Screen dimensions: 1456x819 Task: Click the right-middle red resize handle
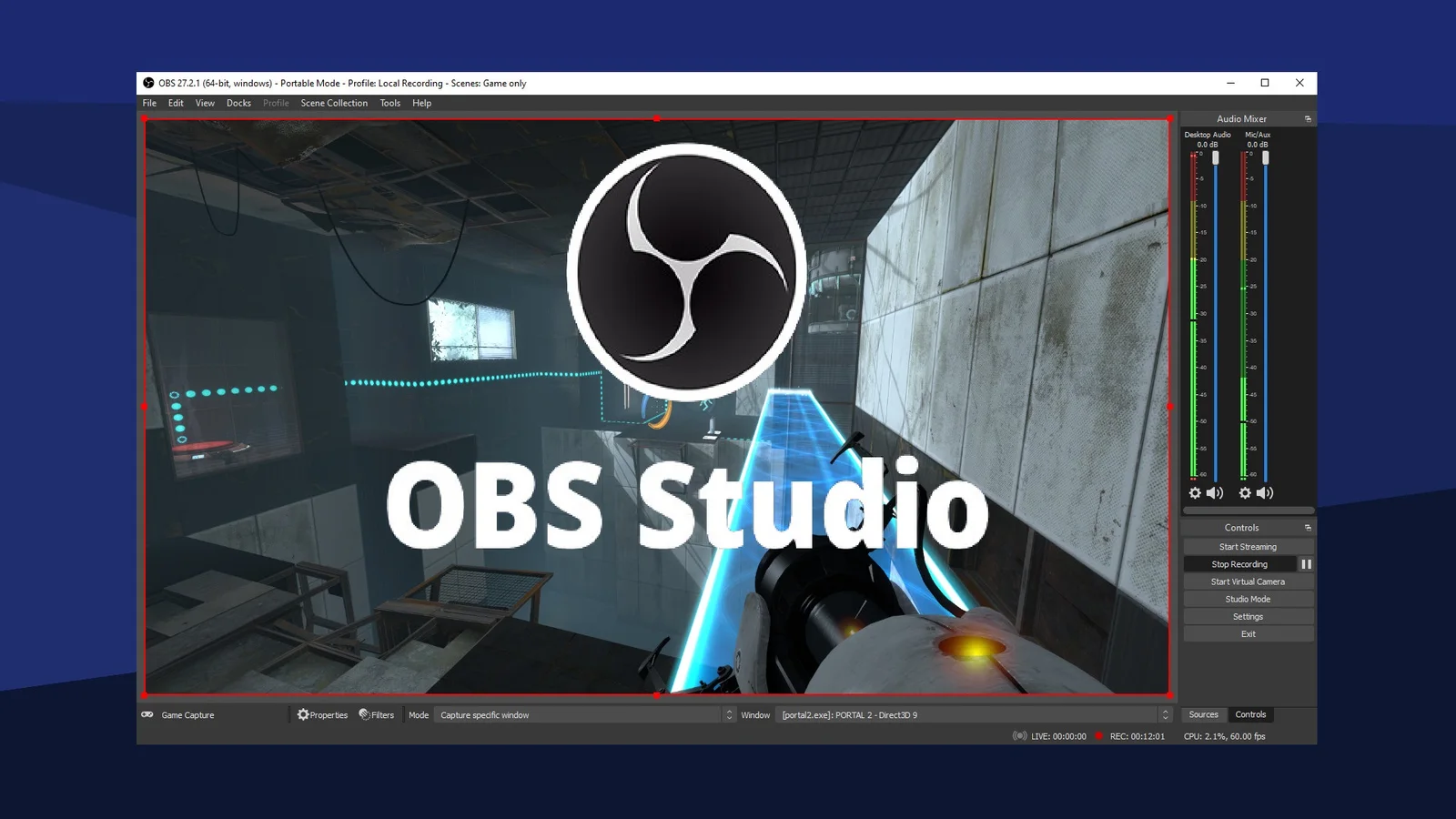pos(1169,407)
